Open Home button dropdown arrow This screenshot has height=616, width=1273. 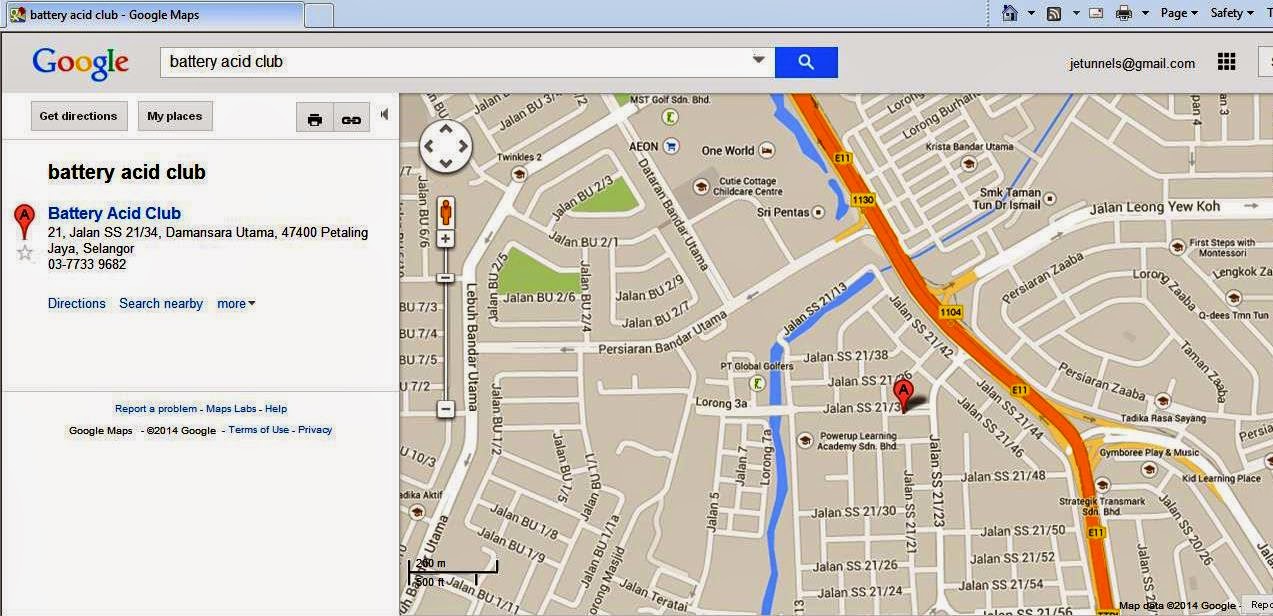pyautogui.click(x=1031, y=13)
